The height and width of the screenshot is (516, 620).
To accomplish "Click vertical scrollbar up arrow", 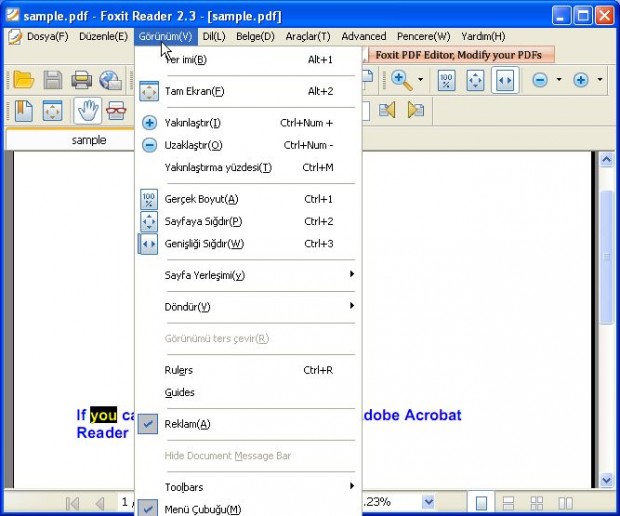I will [606, 159].
